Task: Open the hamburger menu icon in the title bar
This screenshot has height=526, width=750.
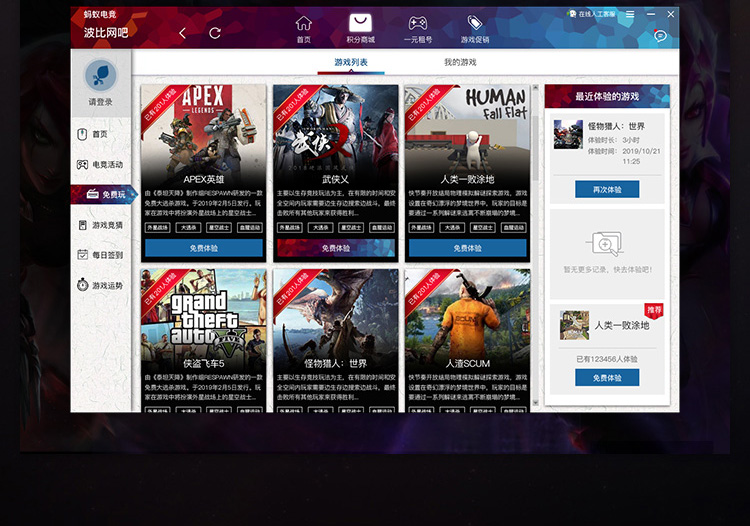Action: 630,14
